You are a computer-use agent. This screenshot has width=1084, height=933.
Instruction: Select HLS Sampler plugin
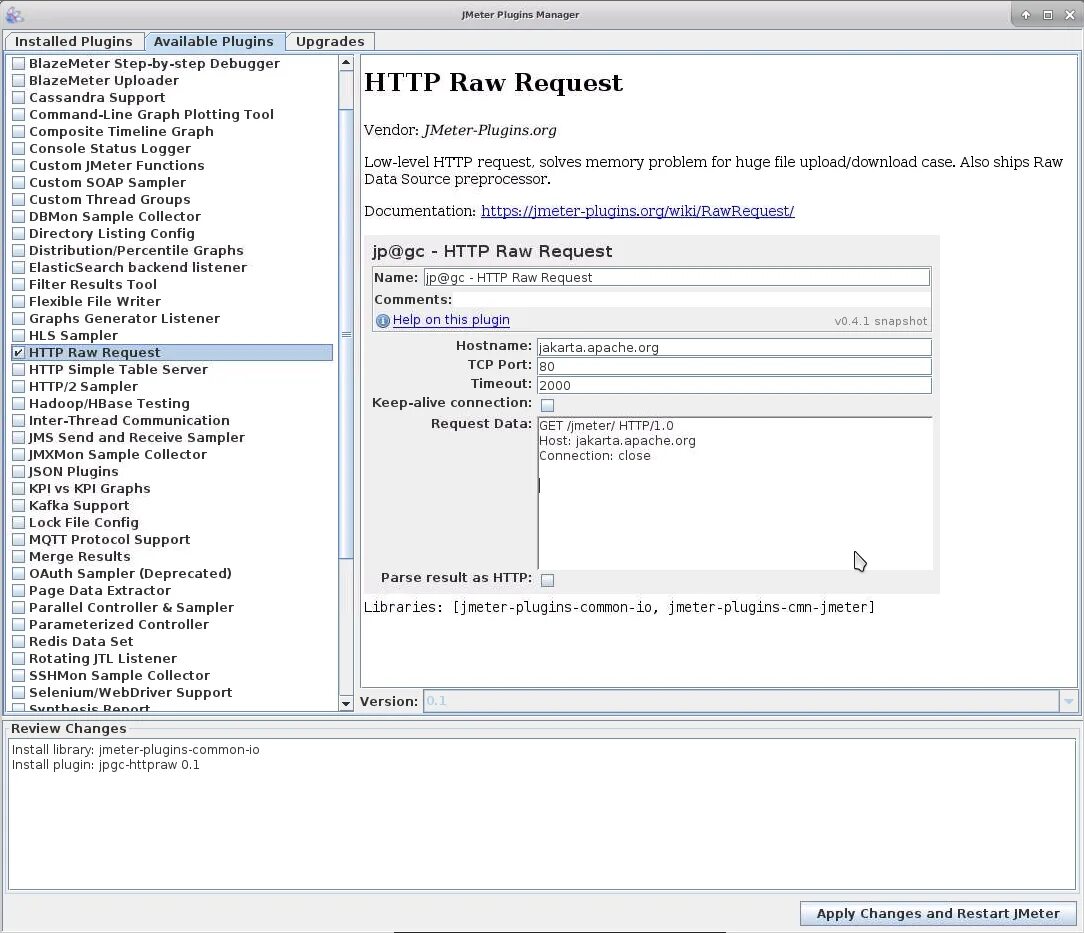click(73, 335)
